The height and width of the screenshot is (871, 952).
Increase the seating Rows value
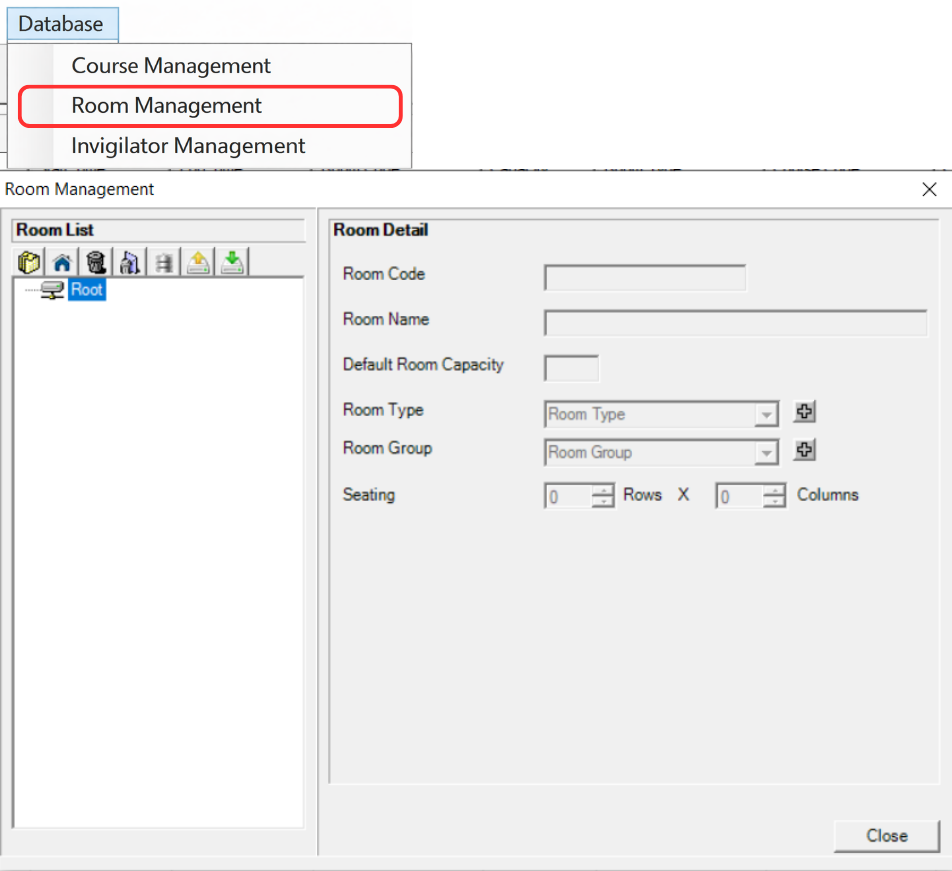(603, 490)
